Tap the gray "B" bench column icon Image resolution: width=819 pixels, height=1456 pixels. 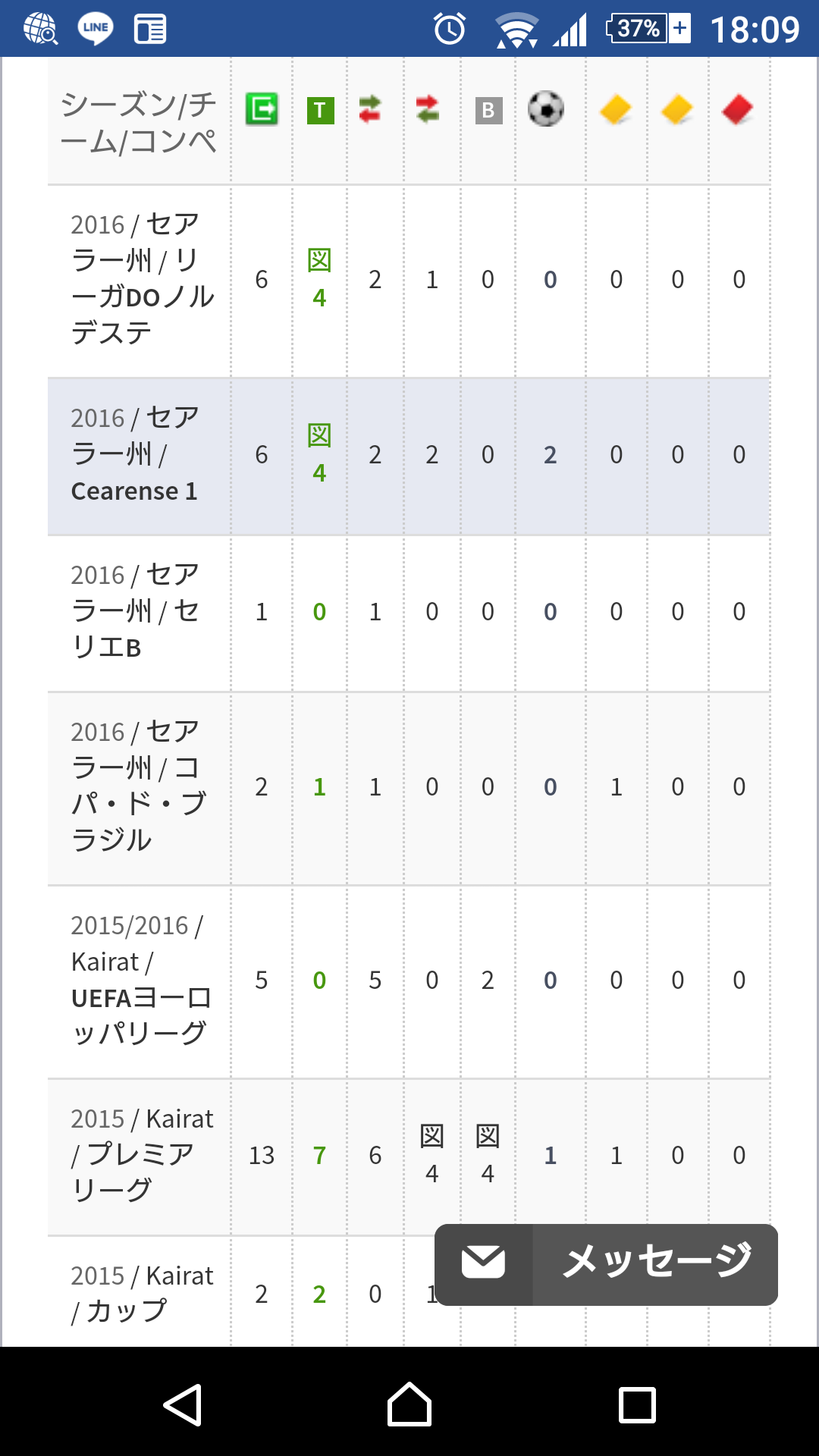tap(488, 110)
